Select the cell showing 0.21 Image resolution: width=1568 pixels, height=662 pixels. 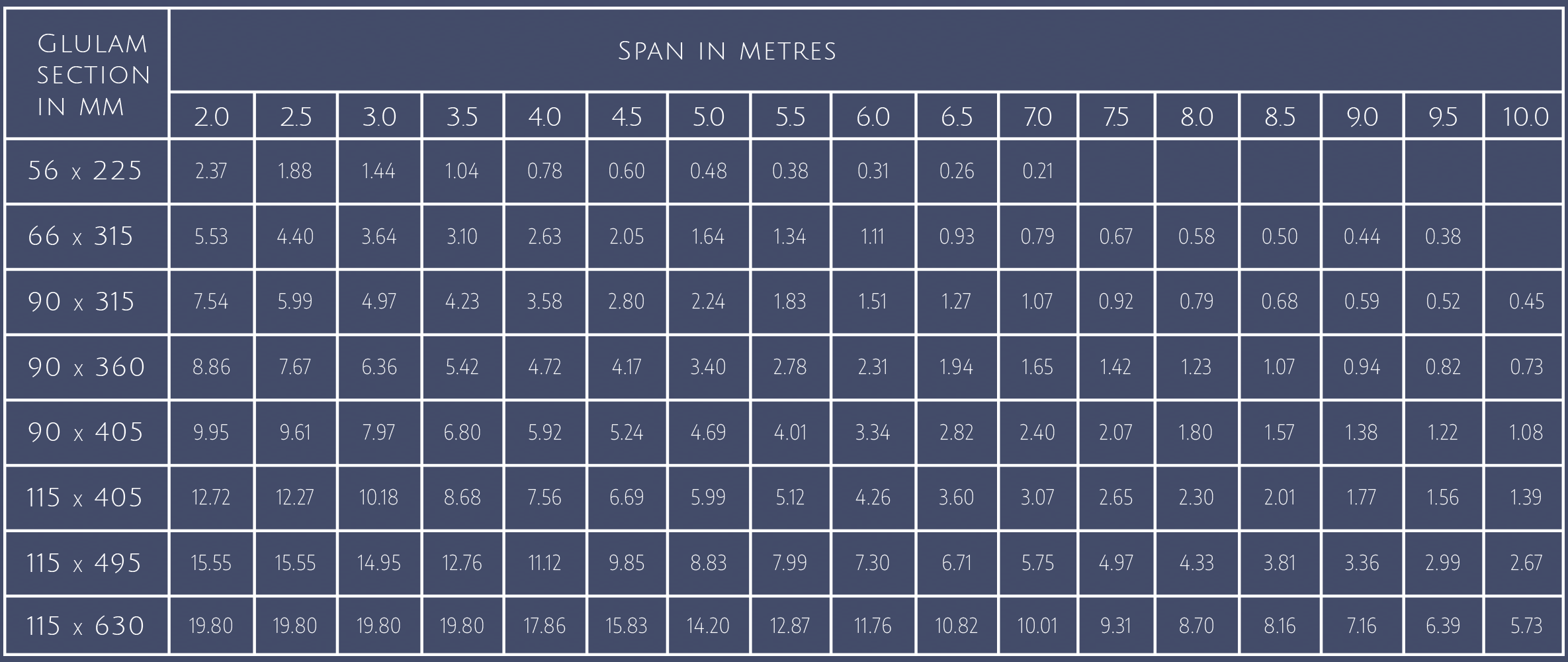point(1037,171)
